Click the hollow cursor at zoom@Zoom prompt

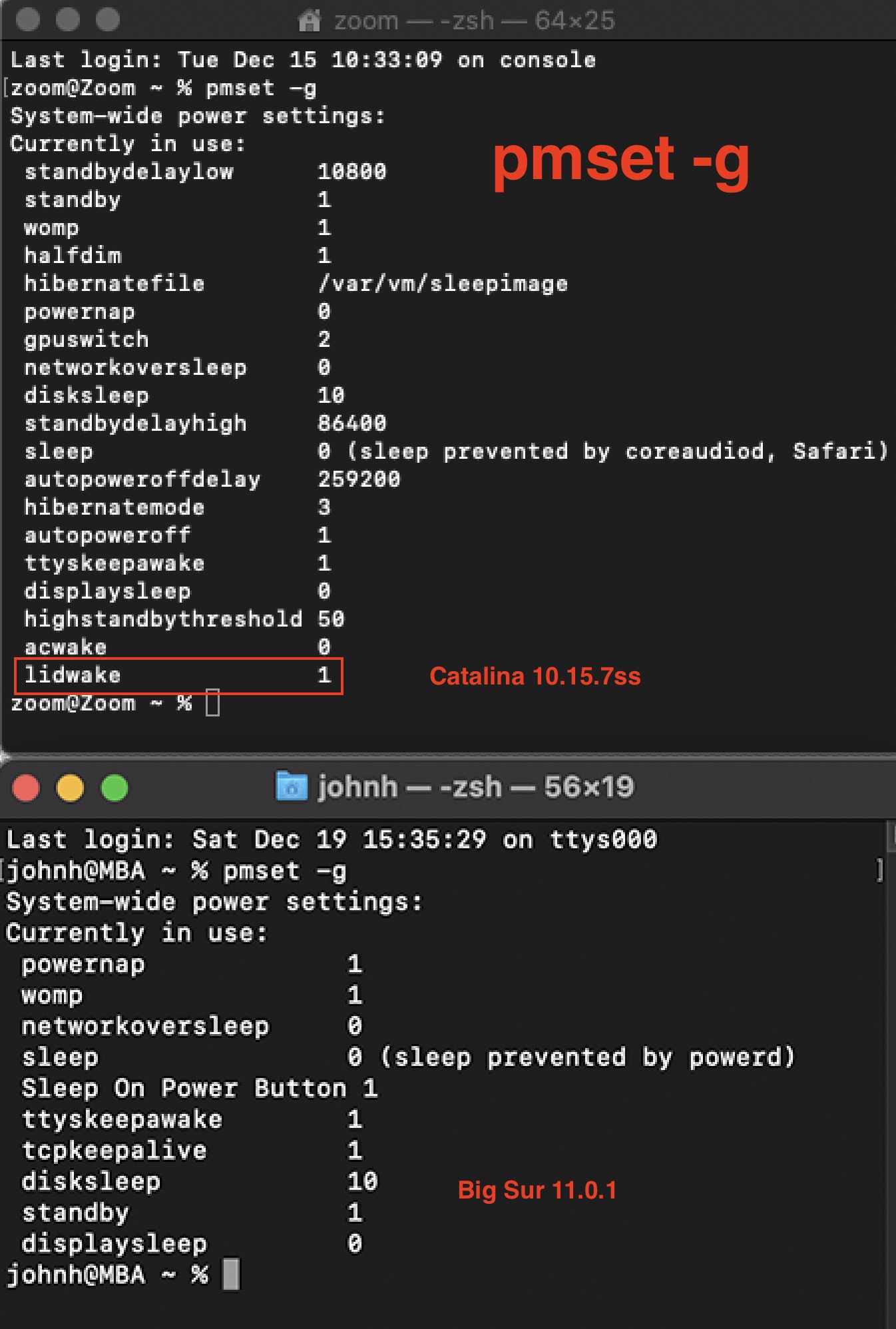click(x=212, y=703)
